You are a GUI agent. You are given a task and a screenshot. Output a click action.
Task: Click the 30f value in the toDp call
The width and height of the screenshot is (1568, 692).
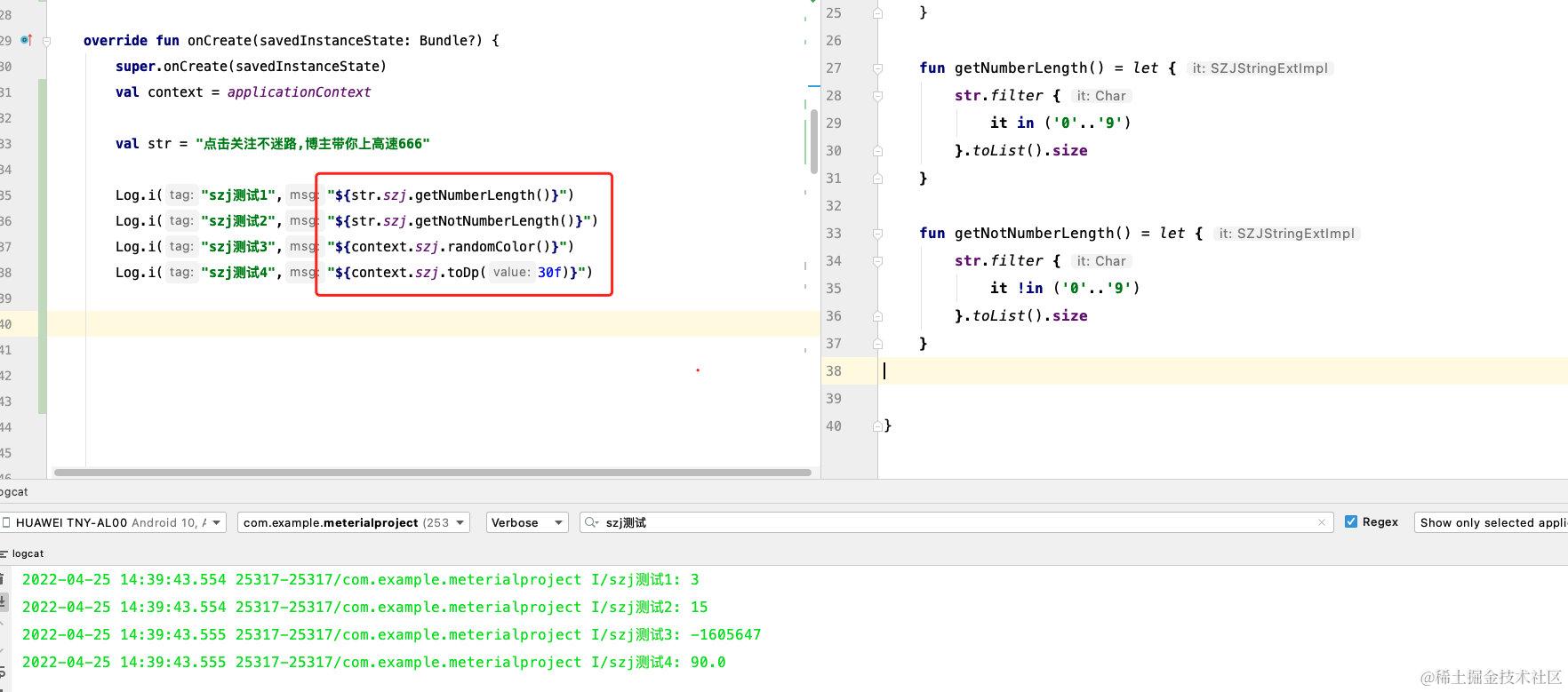549,272
